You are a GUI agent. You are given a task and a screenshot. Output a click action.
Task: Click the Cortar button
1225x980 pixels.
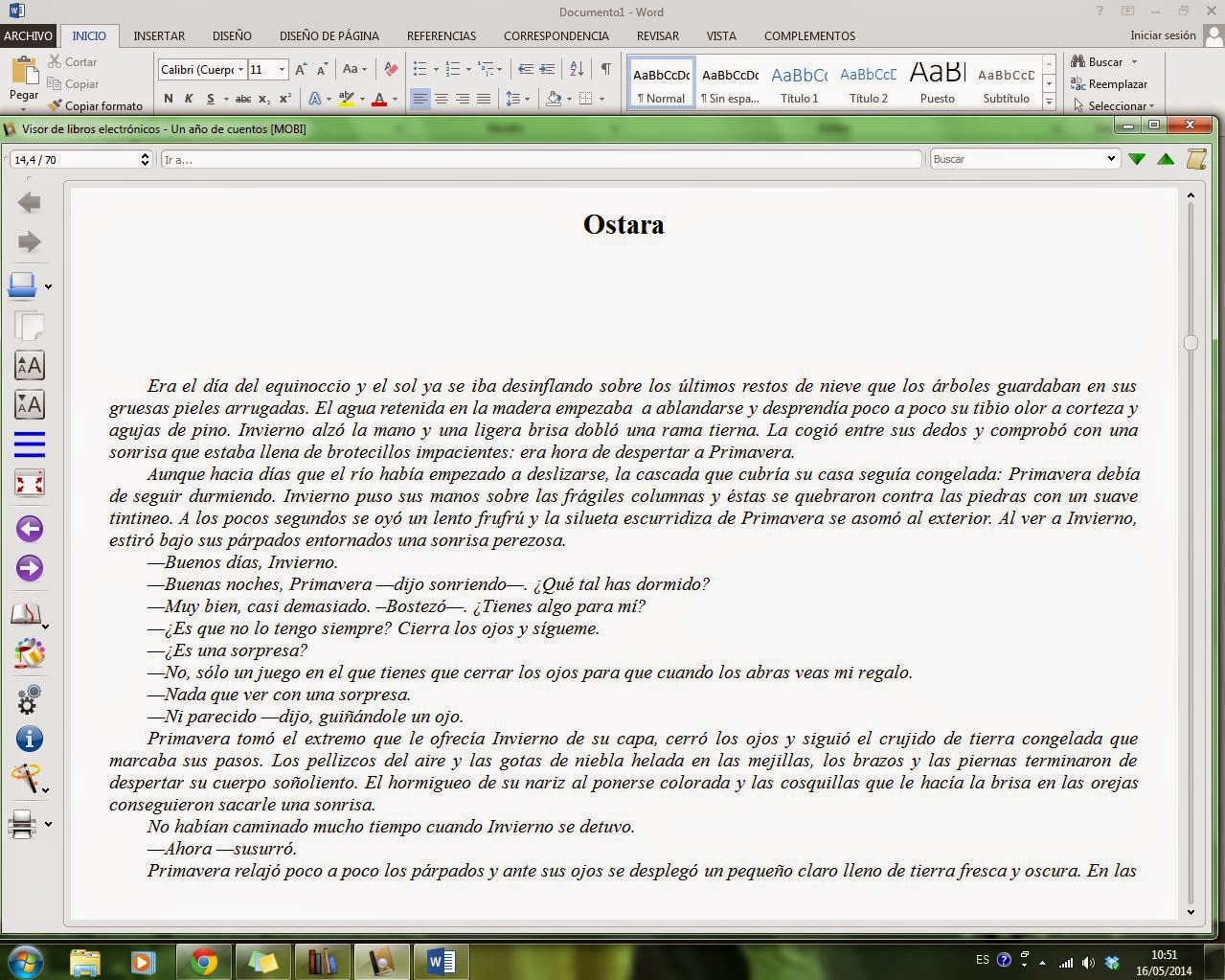73,61
